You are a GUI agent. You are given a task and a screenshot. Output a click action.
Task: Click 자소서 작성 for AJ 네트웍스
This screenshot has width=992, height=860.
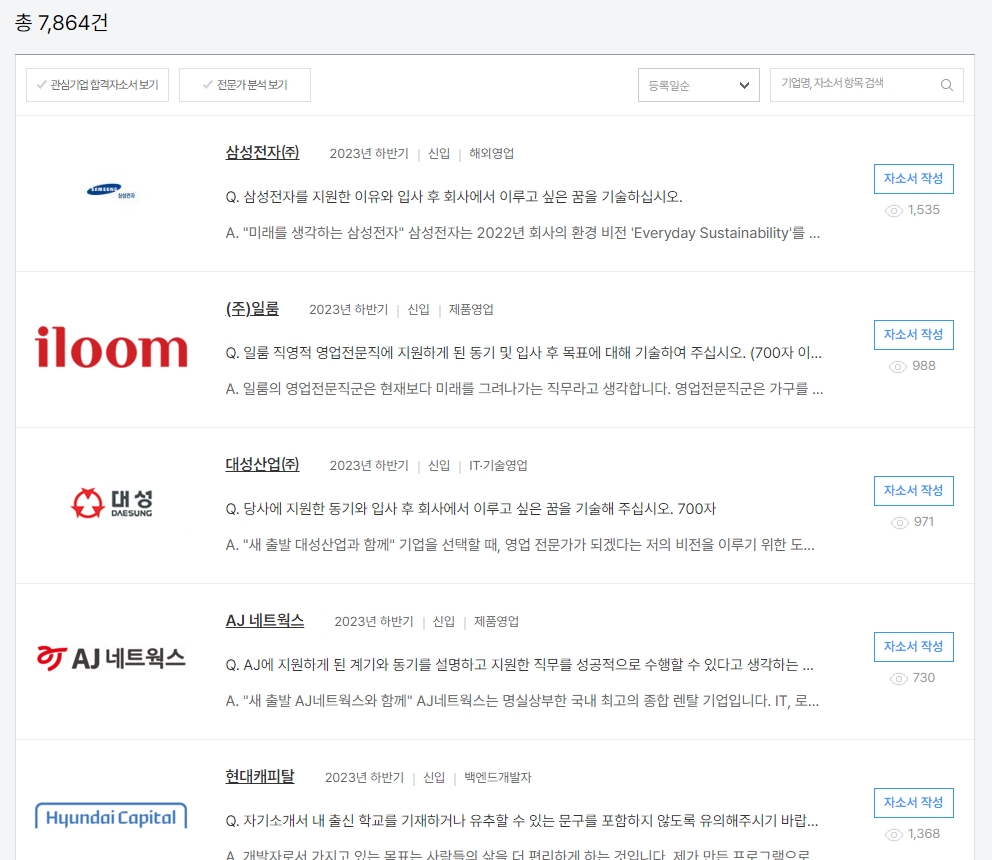[x=914, y=647]
